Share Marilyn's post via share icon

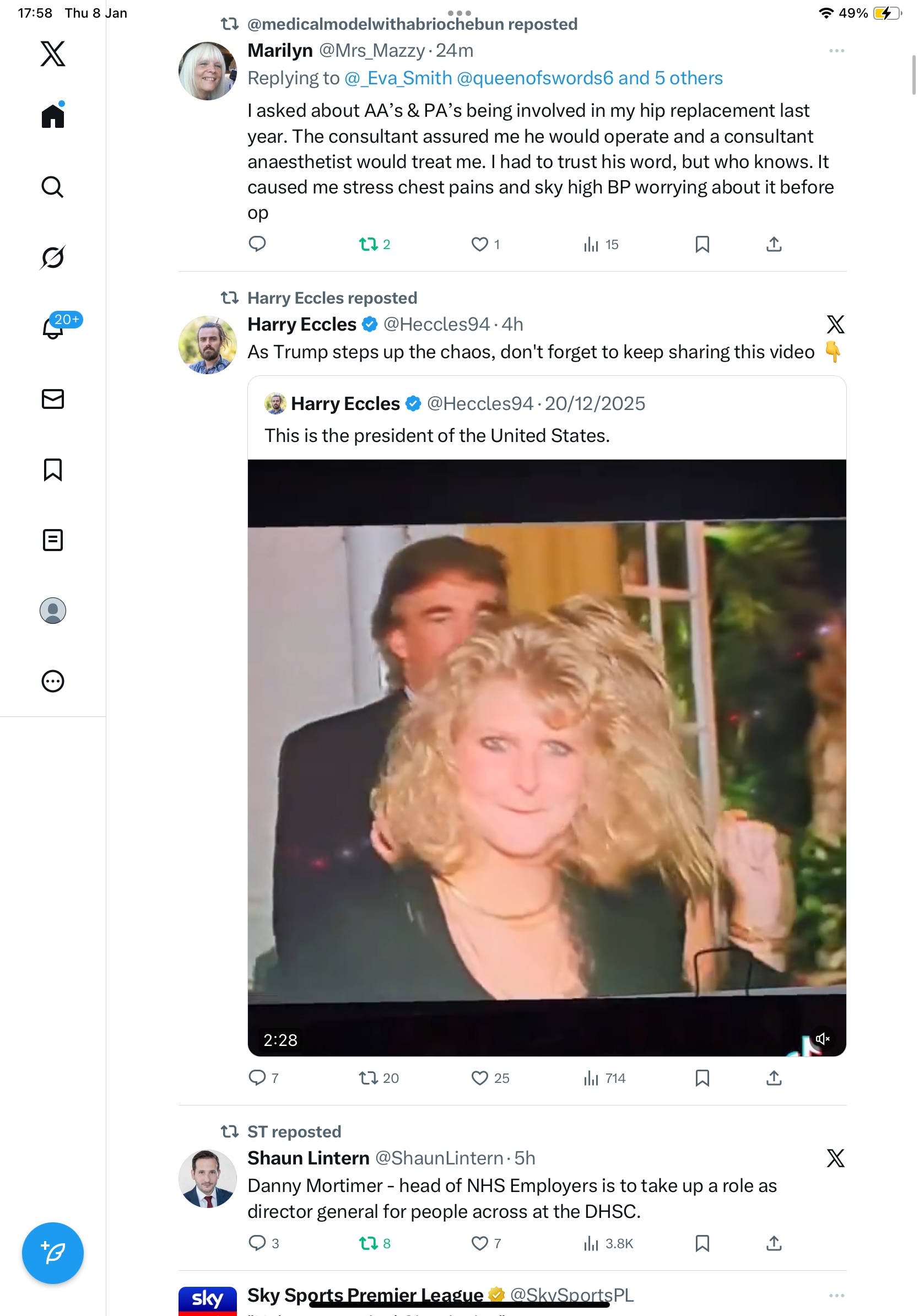pyautogui.click(x=774, y=245)
